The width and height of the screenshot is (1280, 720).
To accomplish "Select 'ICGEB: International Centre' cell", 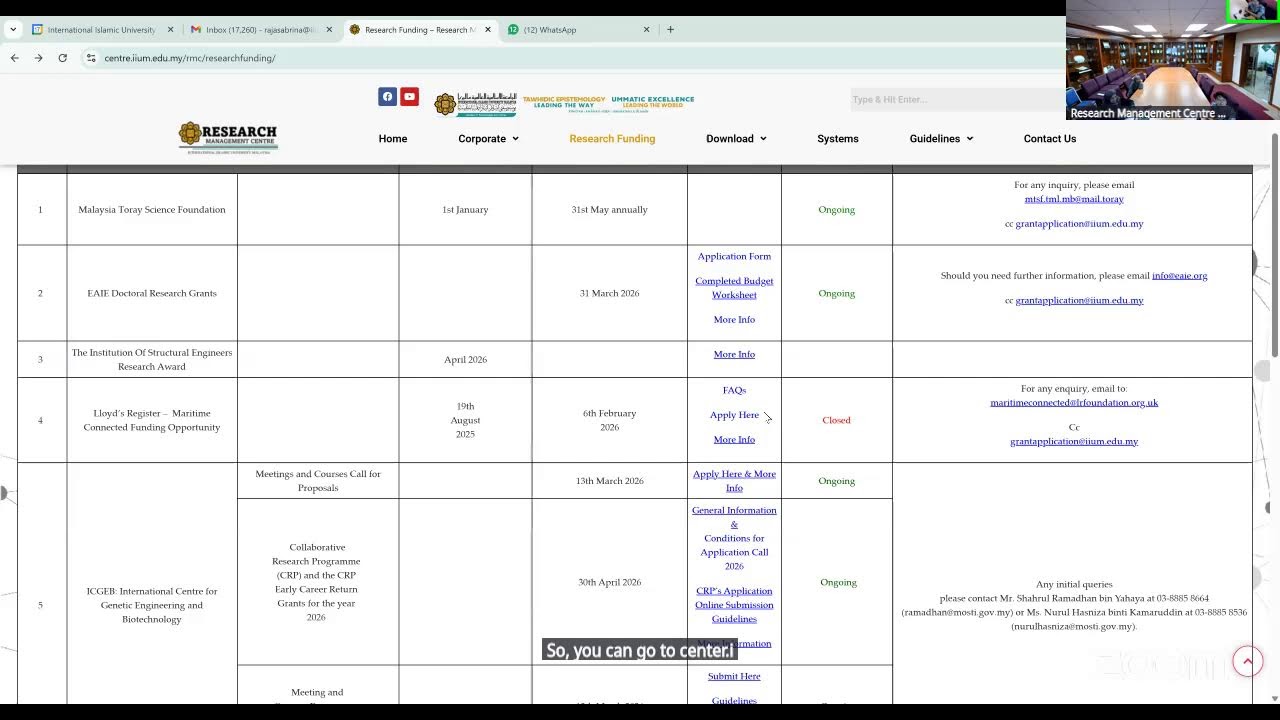I will [x=152, y=606].
